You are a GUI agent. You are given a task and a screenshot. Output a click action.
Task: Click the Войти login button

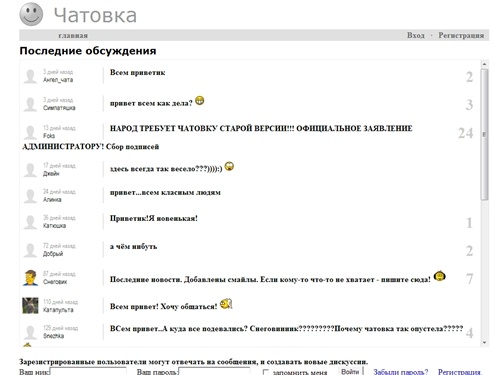tap(350, 371)
